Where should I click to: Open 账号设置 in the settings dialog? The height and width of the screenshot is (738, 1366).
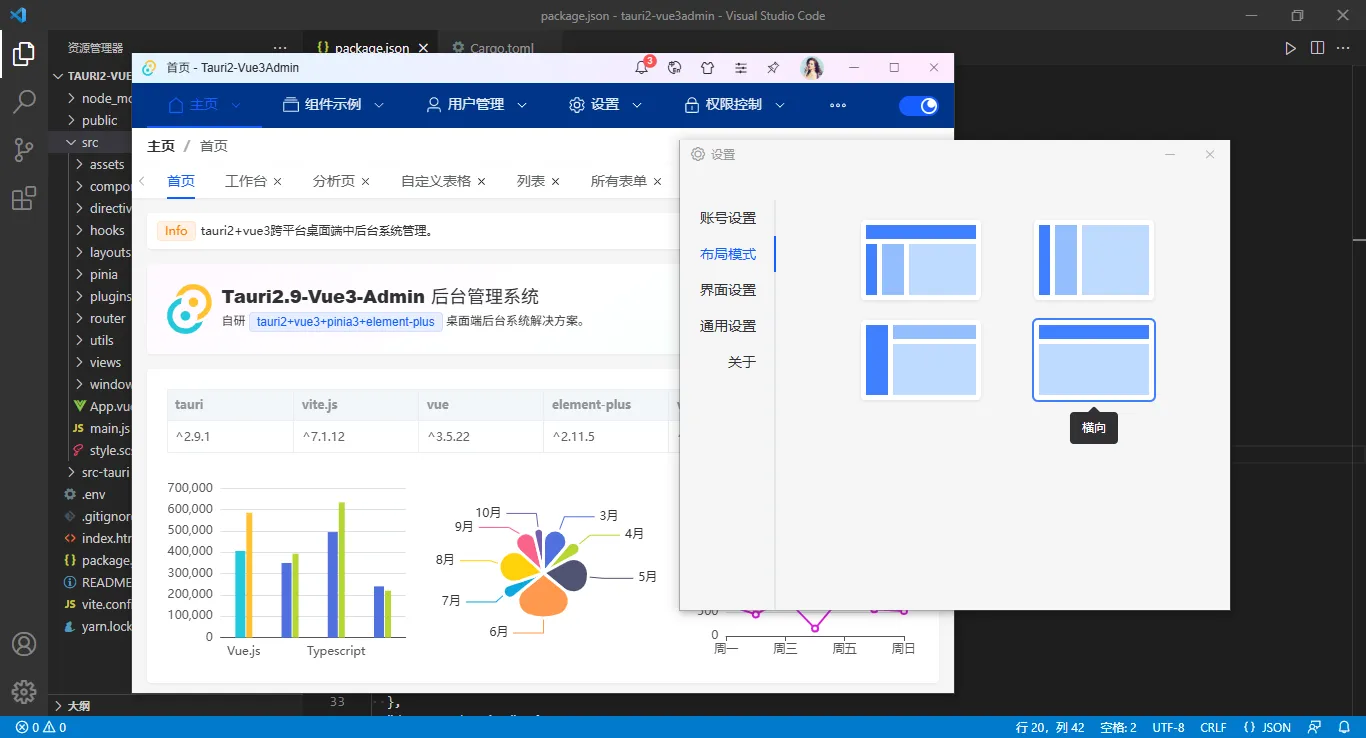click(729, 217)
